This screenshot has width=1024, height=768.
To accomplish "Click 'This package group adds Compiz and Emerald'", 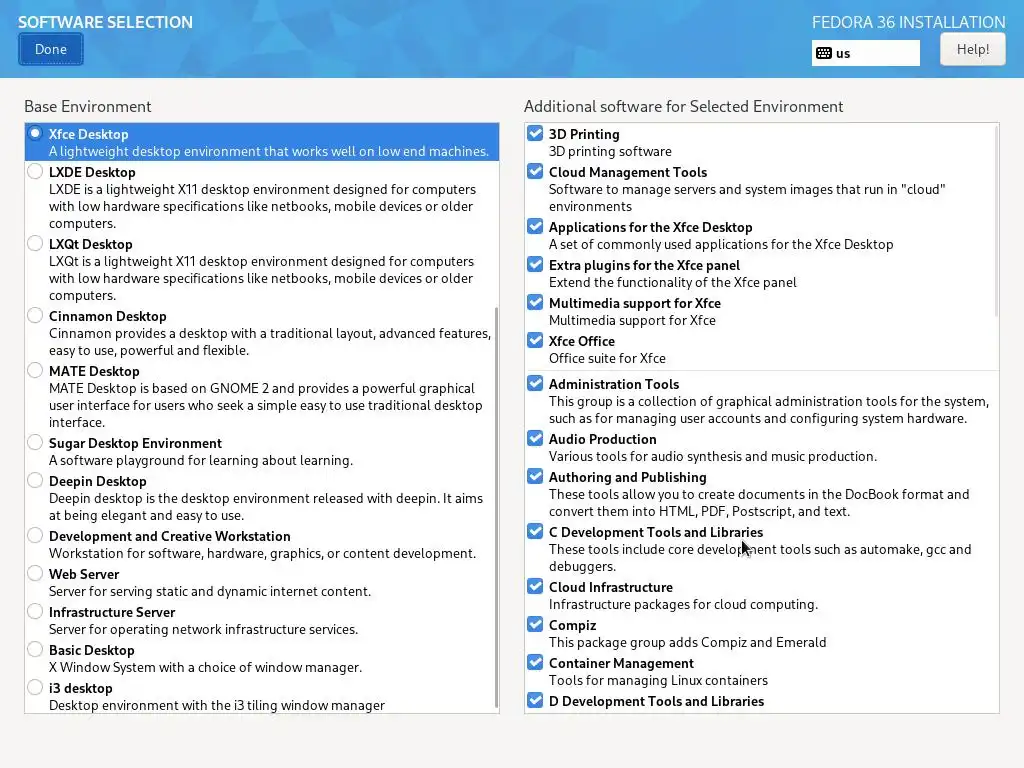I will [x=688, y=643].
